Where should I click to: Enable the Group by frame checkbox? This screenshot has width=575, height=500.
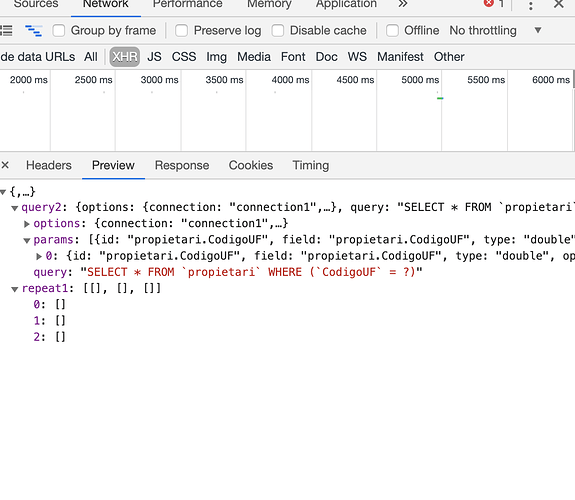tap(59, 30)
